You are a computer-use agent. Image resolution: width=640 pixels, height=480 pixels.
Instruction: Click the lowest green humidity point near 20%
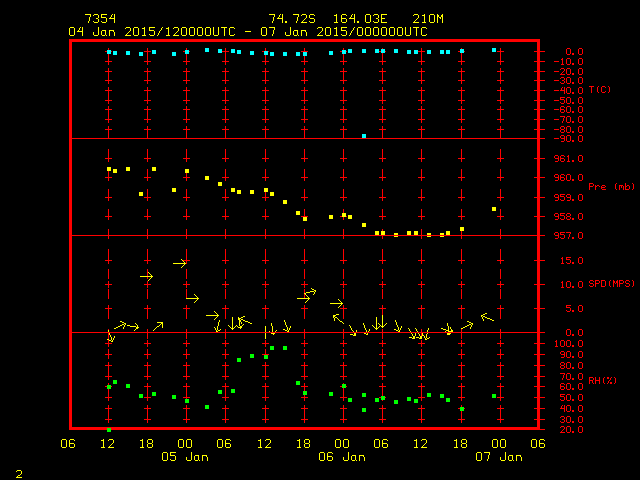pos(109,429)
